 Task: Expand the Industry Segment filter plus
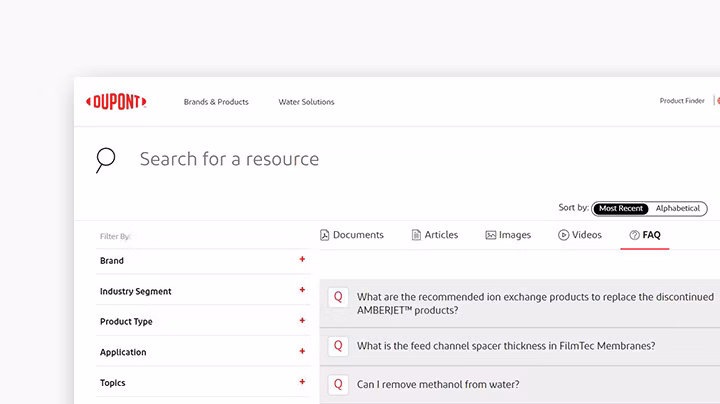tap(302, 290)
